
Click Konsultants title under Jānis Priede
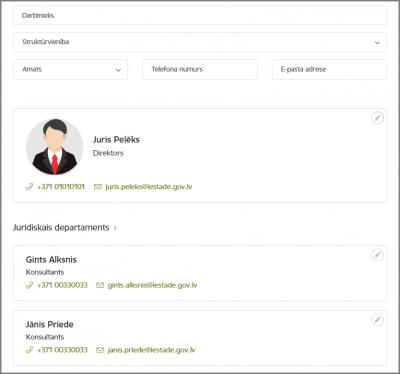(45, 337)
